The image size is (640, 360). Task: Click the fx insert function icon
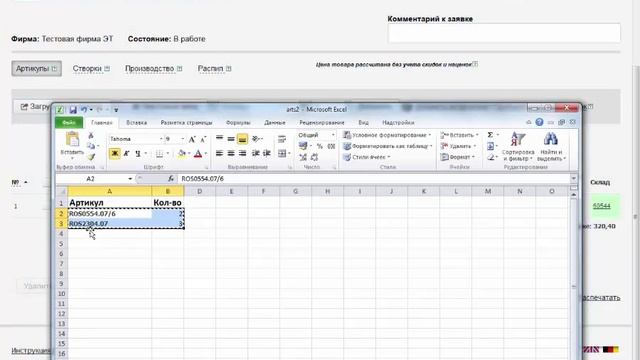[171, 179]
